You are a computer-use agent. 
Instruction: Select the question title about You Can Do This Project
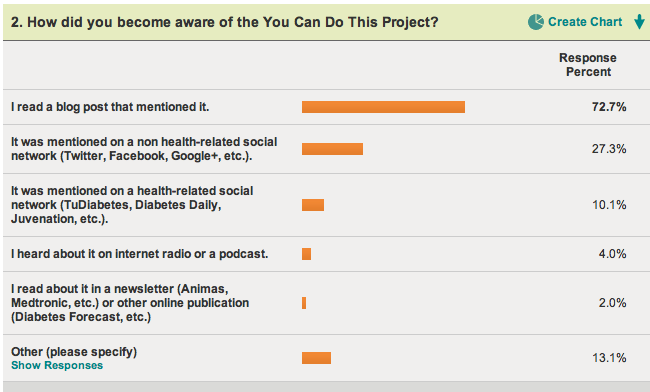tap(224, 22)
